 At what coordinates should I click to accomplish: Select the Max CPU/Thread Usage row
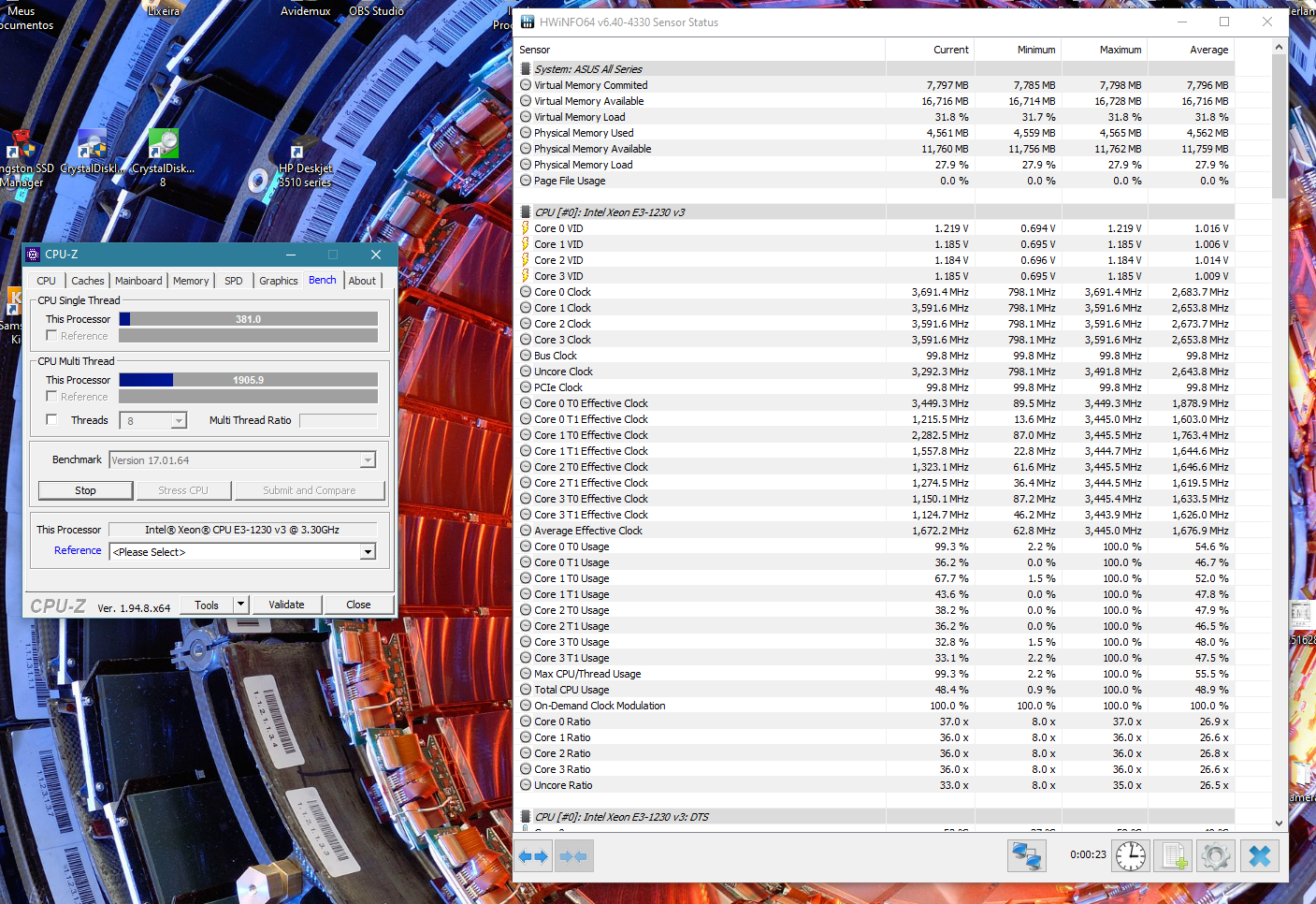(875, 674)
